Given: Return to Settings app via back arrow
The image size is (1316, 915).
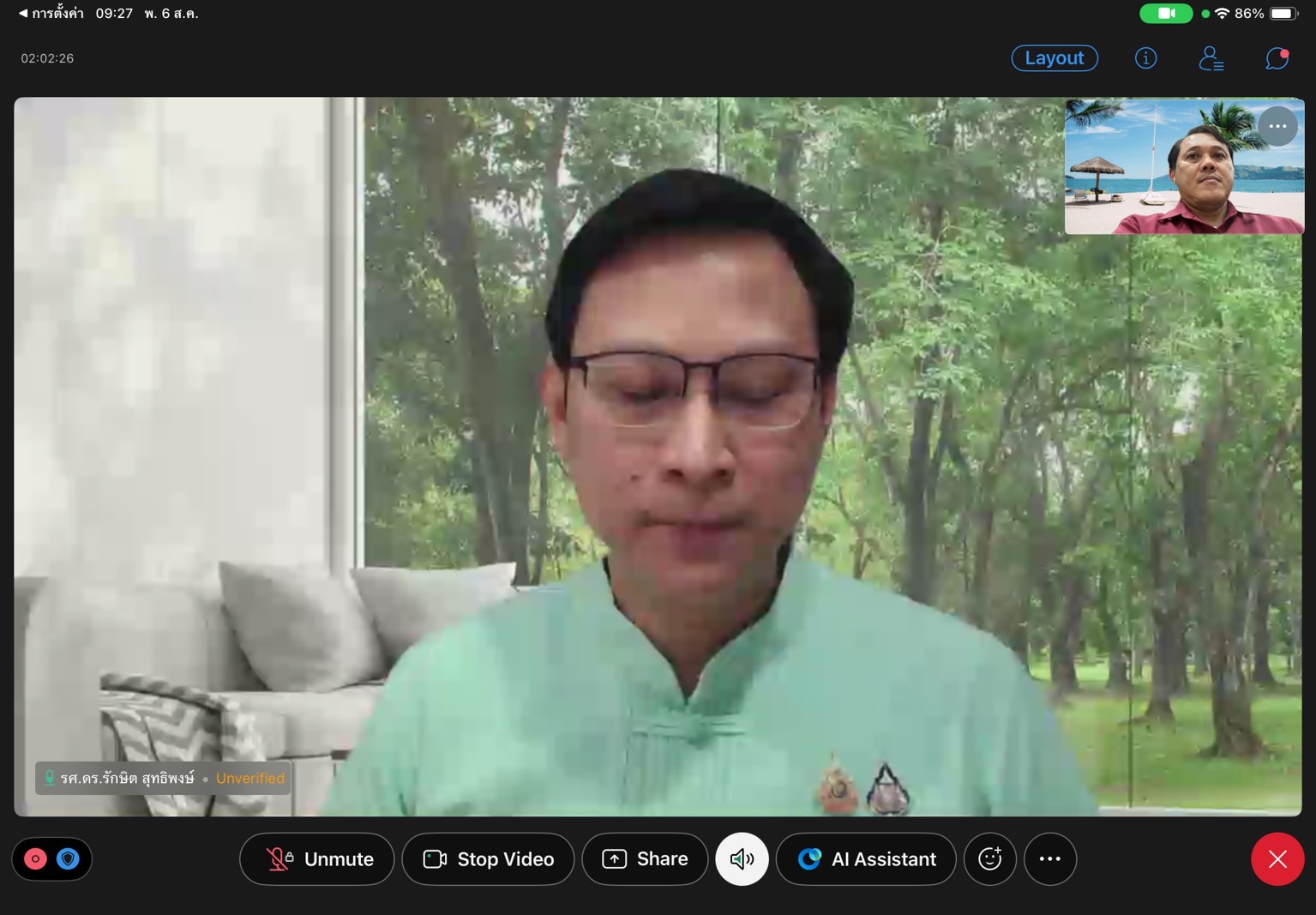Looking at the screenshot, I should click(x=51, y=14).
